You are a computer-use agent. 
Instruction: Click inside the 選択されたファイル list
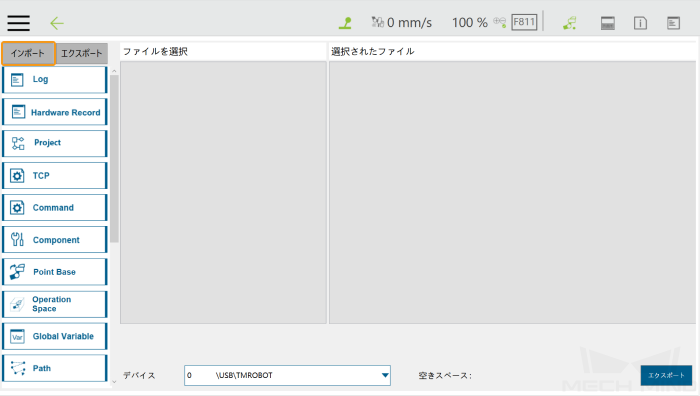point(512,192)
